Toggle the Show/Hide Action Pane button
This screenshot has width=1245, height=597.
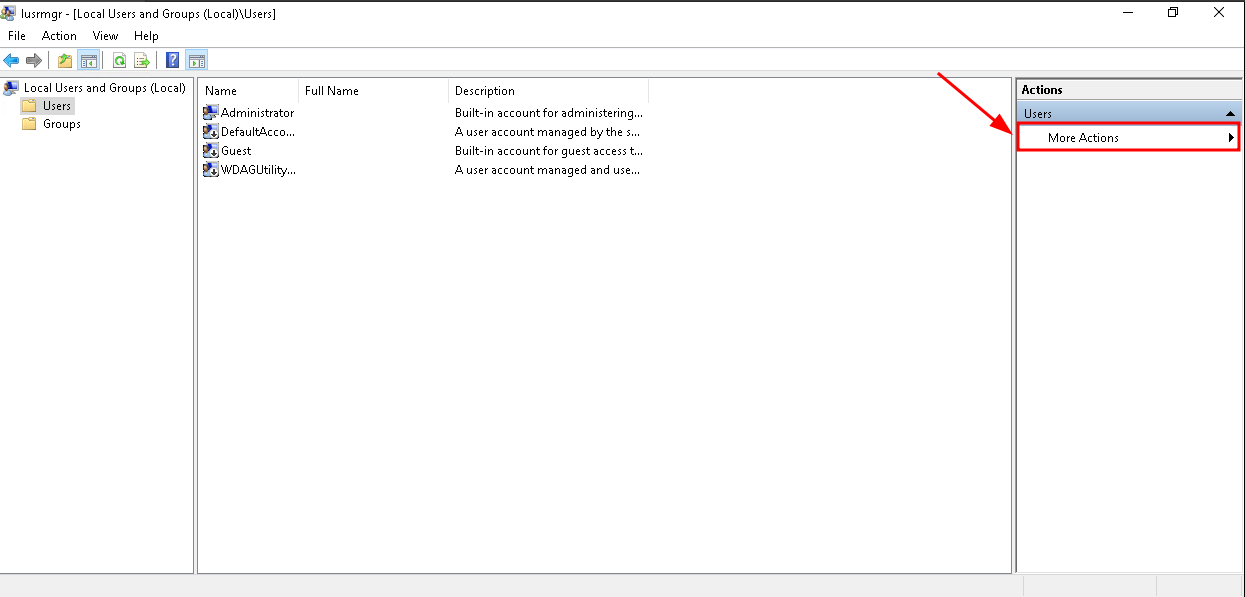click(196, 60)
